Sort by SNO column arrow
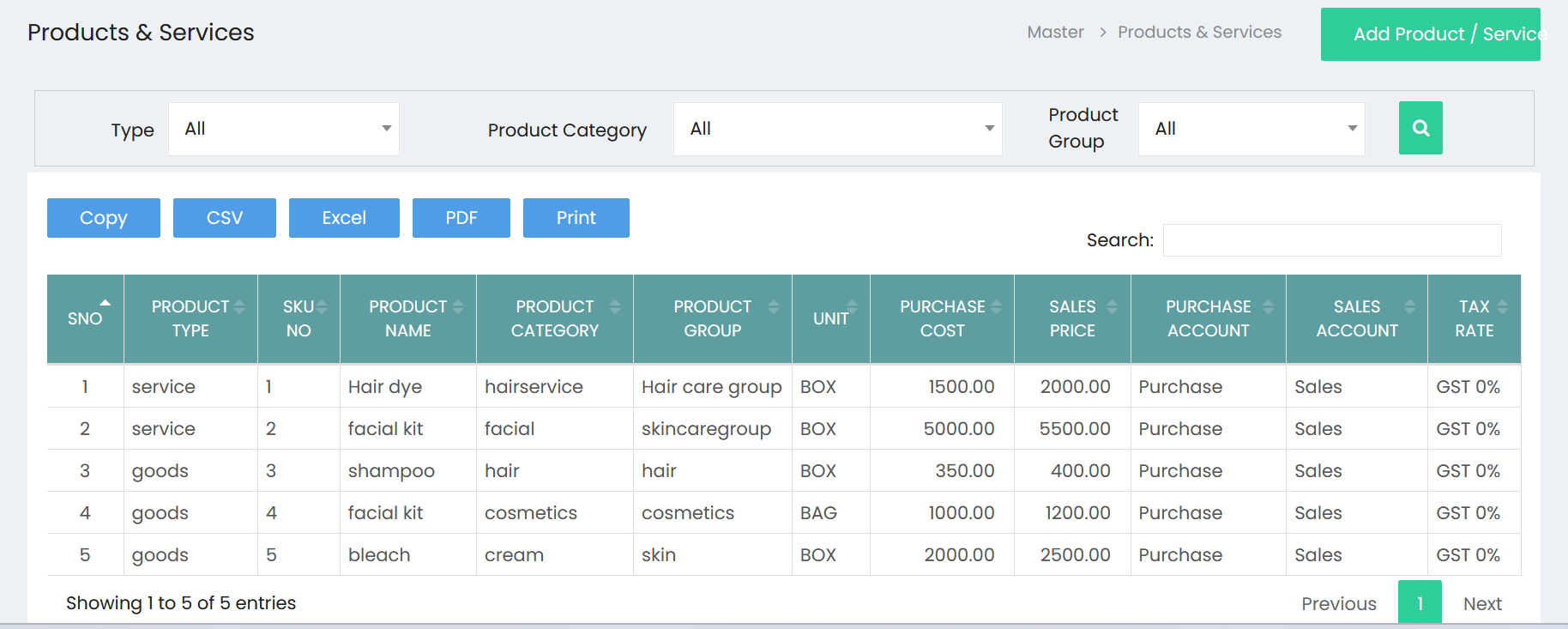Viewport: 1568px width, 629px height. pos(105,303)
